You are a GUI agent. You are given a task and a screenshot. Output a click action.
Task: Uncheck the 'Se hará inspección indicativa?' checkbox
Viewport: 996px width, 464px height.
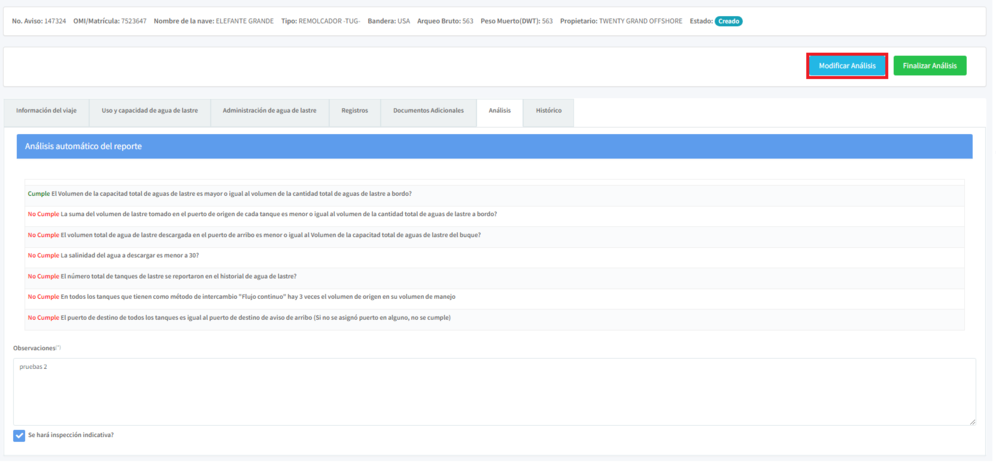click(x=19, y=436)
